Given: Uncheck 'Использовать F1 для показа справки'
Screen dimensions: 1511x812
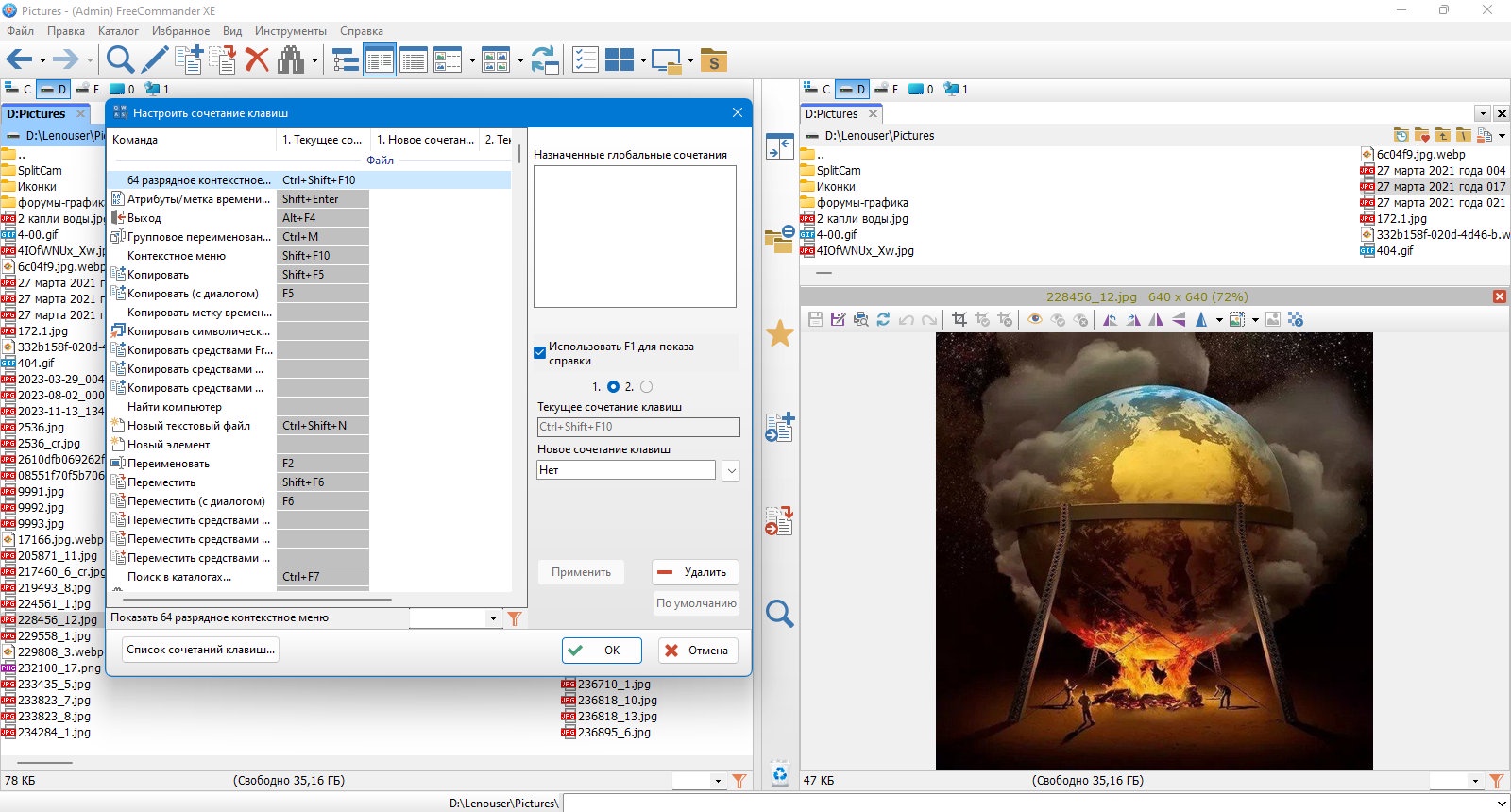Looking at the screenshot, I should (540, 353).
